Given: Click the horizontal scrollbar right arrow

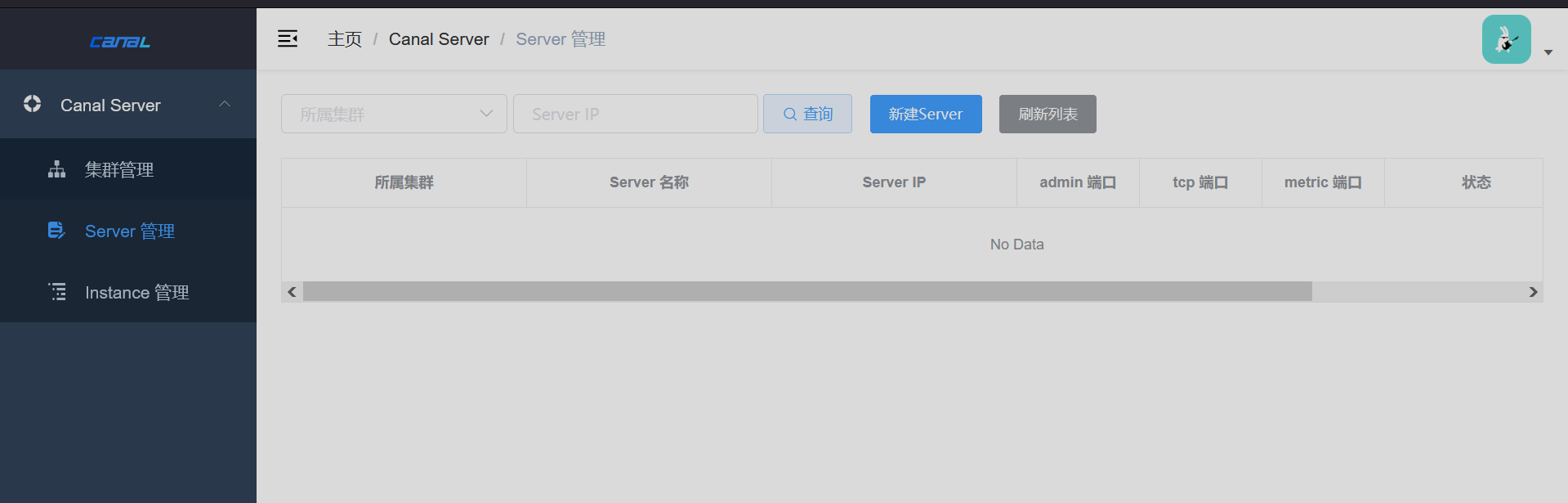Looking at the screenshot, I should [1533, 292].
